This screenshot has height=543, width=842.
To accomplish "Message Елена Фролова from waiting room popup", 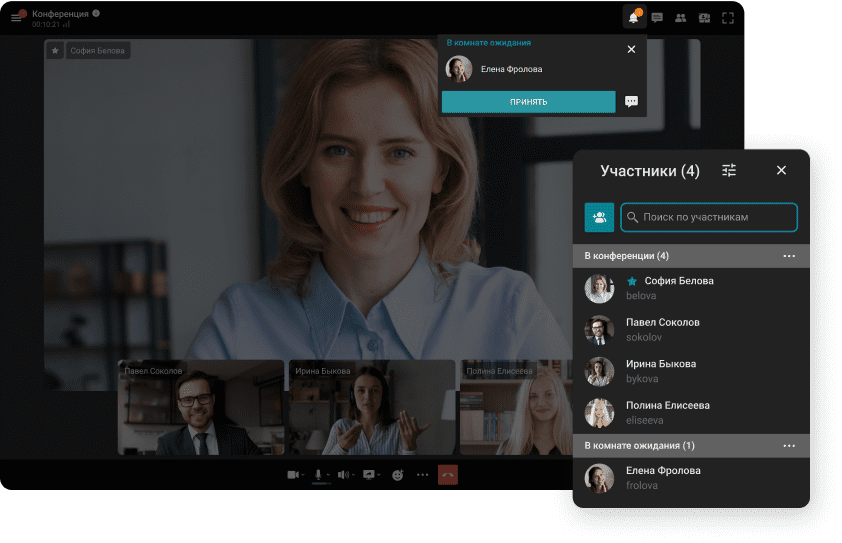I will [x=631, y=102].
